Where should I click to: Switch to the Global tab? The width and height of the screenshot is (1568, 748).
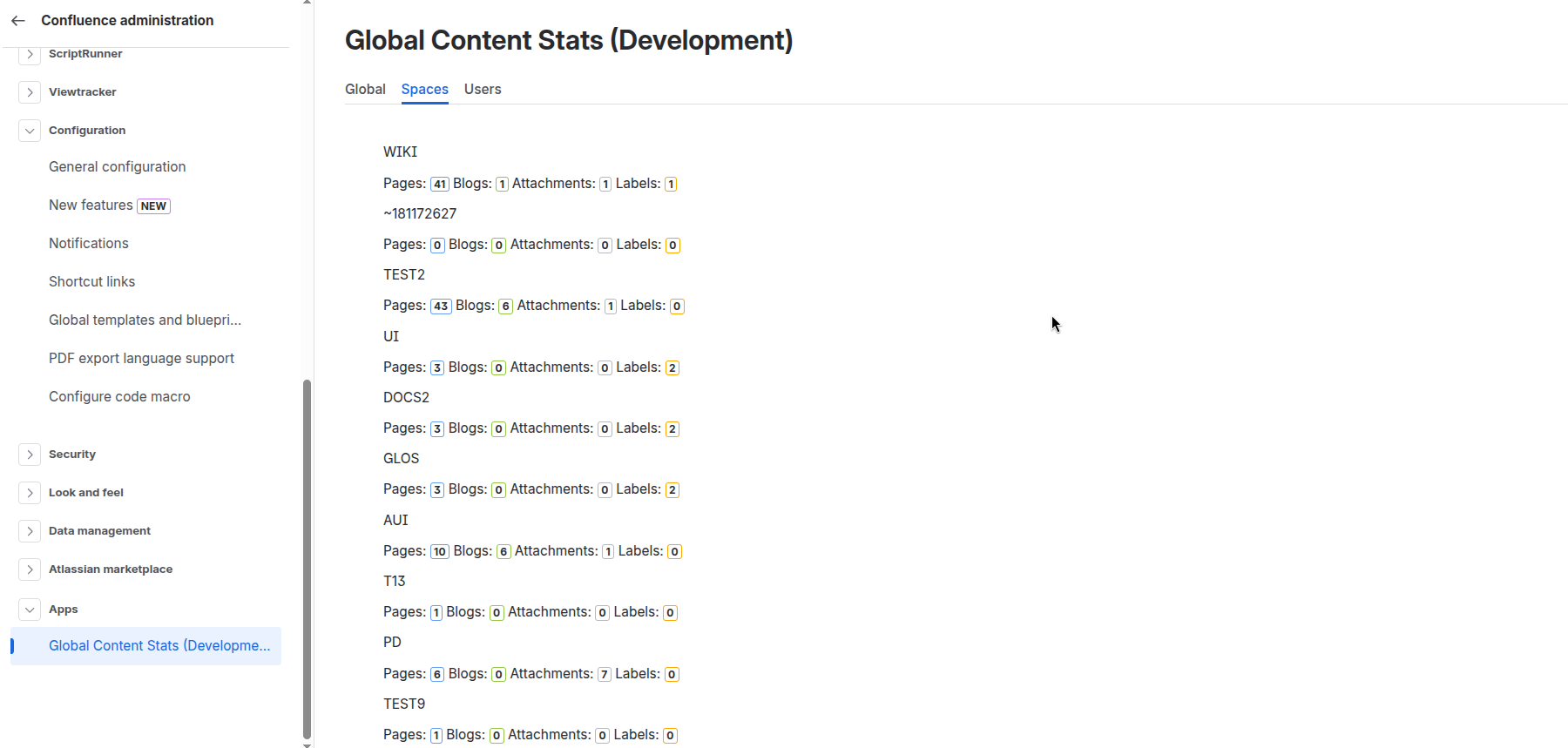[365, 90]
